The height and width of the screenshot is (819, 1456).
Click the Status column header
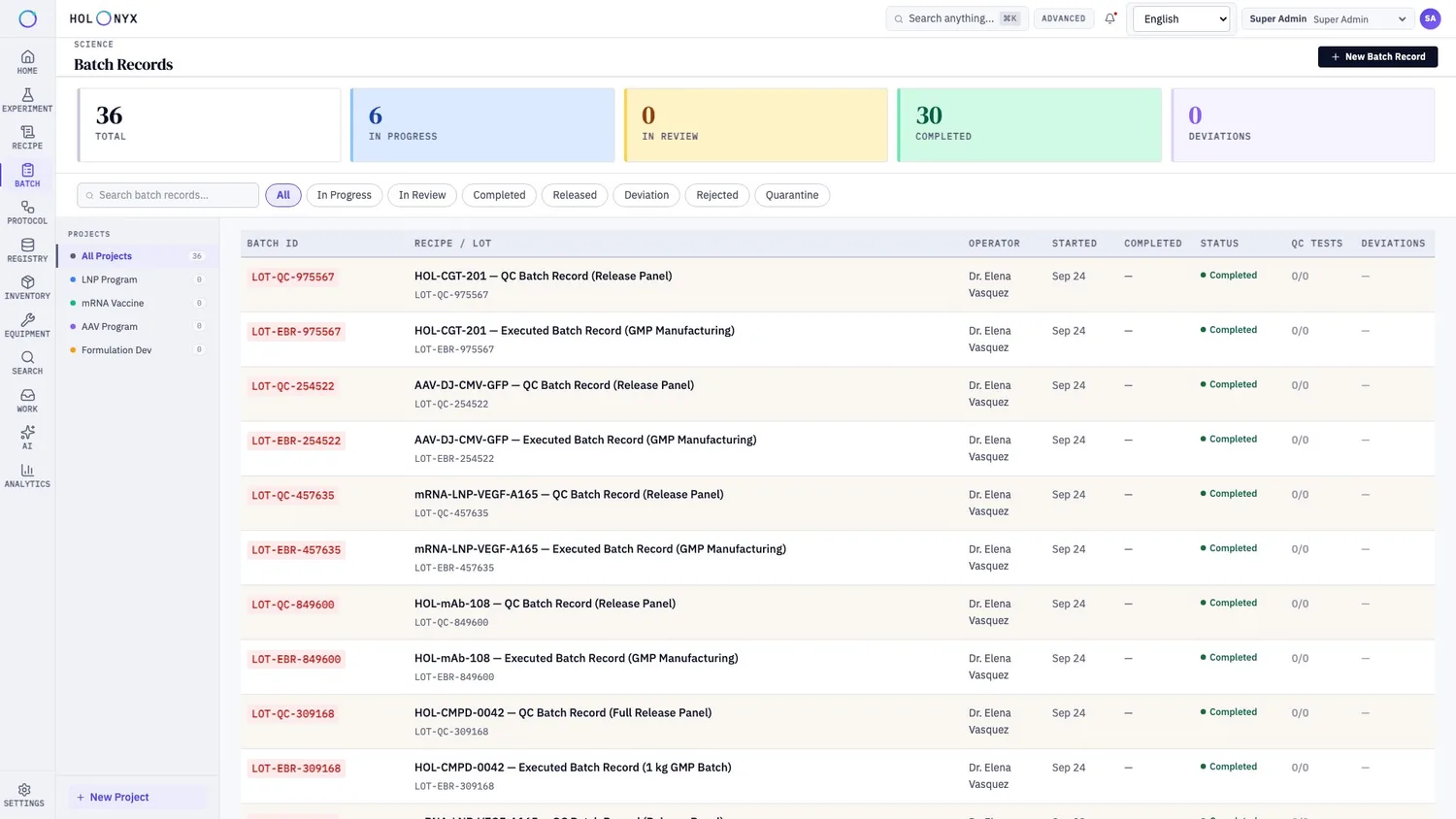[1219, 244]
